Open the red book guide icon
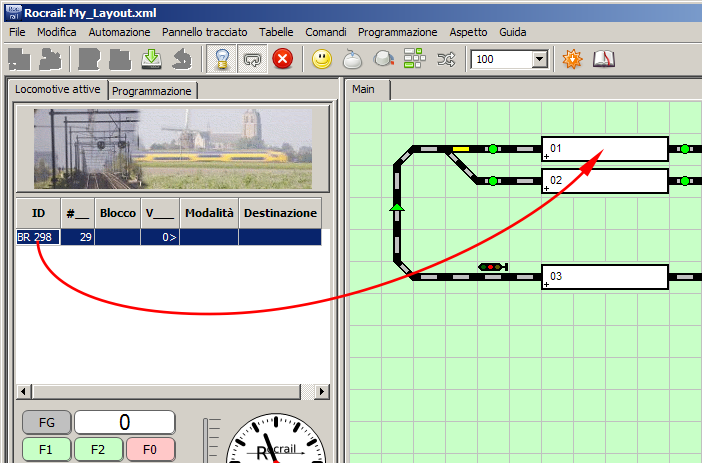This screenshot has height=463, width=702. 603,60
